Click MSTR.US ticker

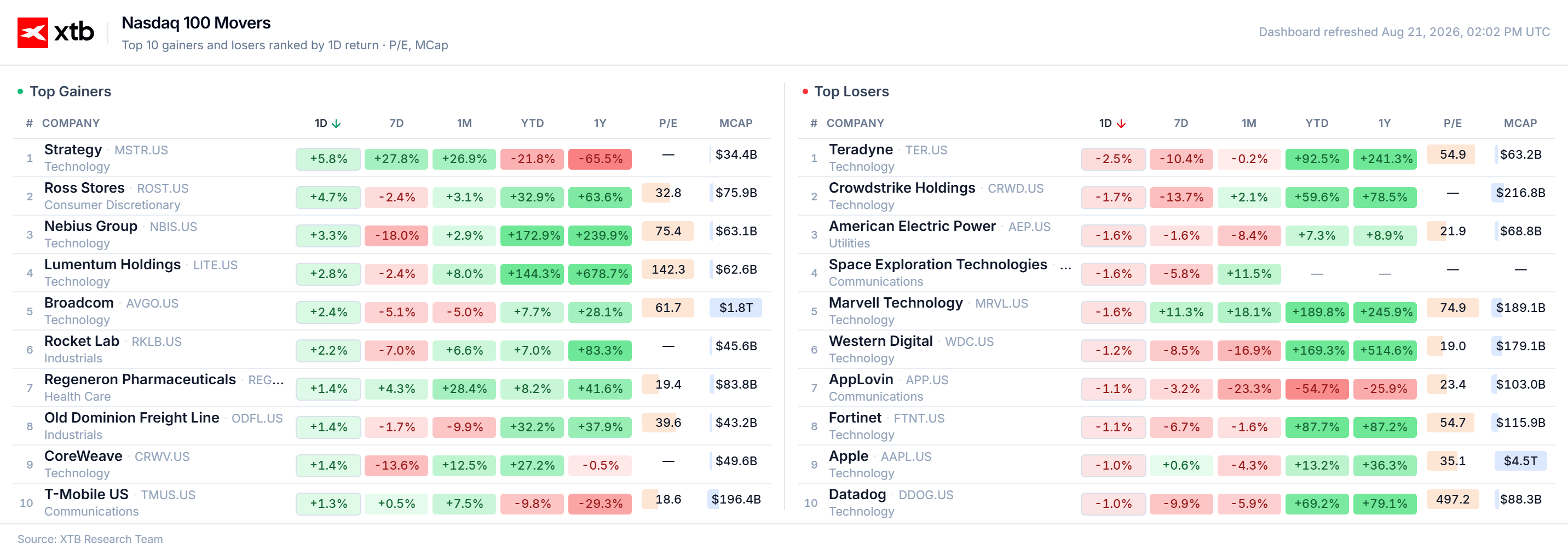(141, 151)
